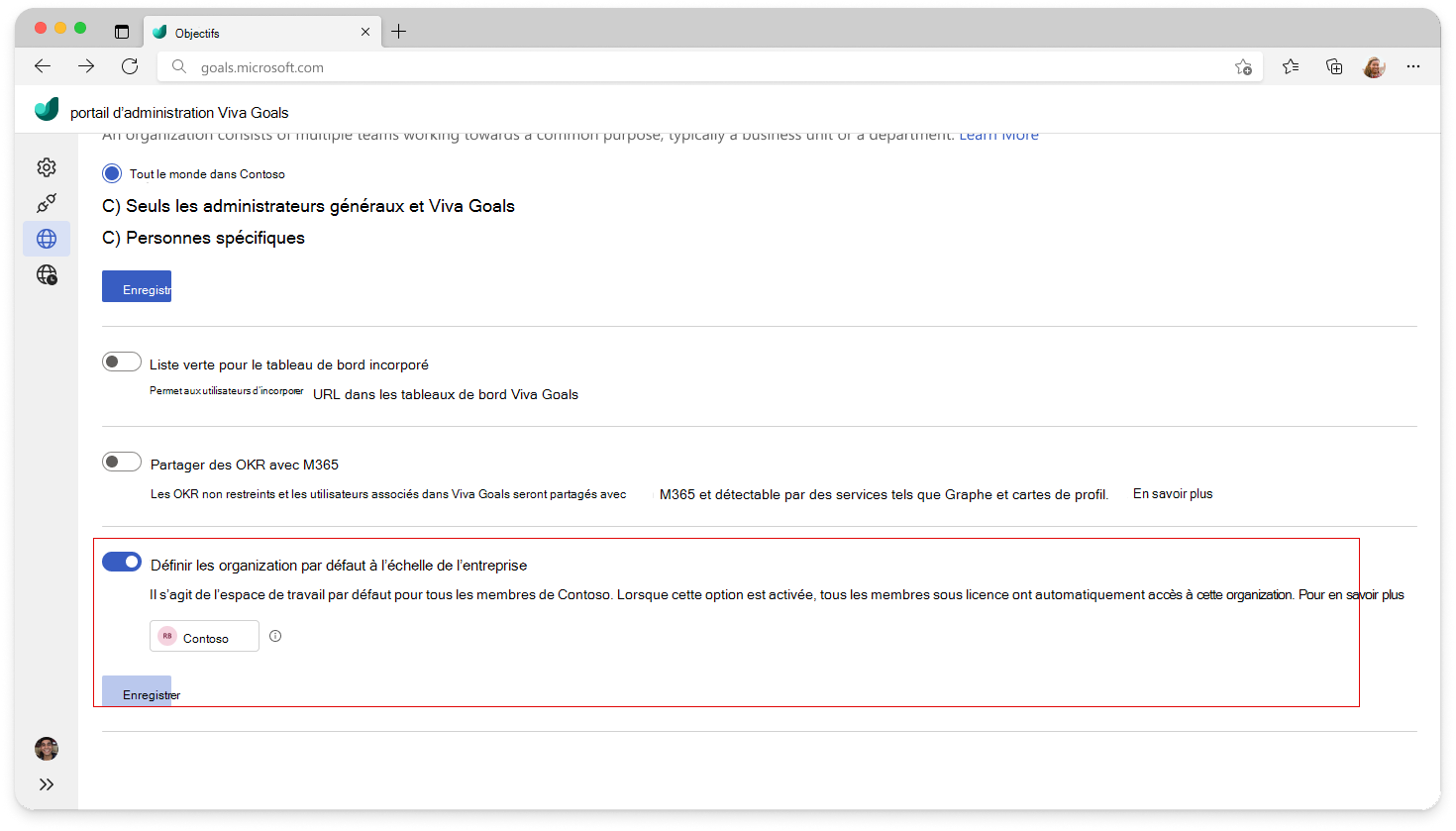Click the portail d'administration Viva Goals title
This screenshot has width=1456, height=831.
pos(179,113)
